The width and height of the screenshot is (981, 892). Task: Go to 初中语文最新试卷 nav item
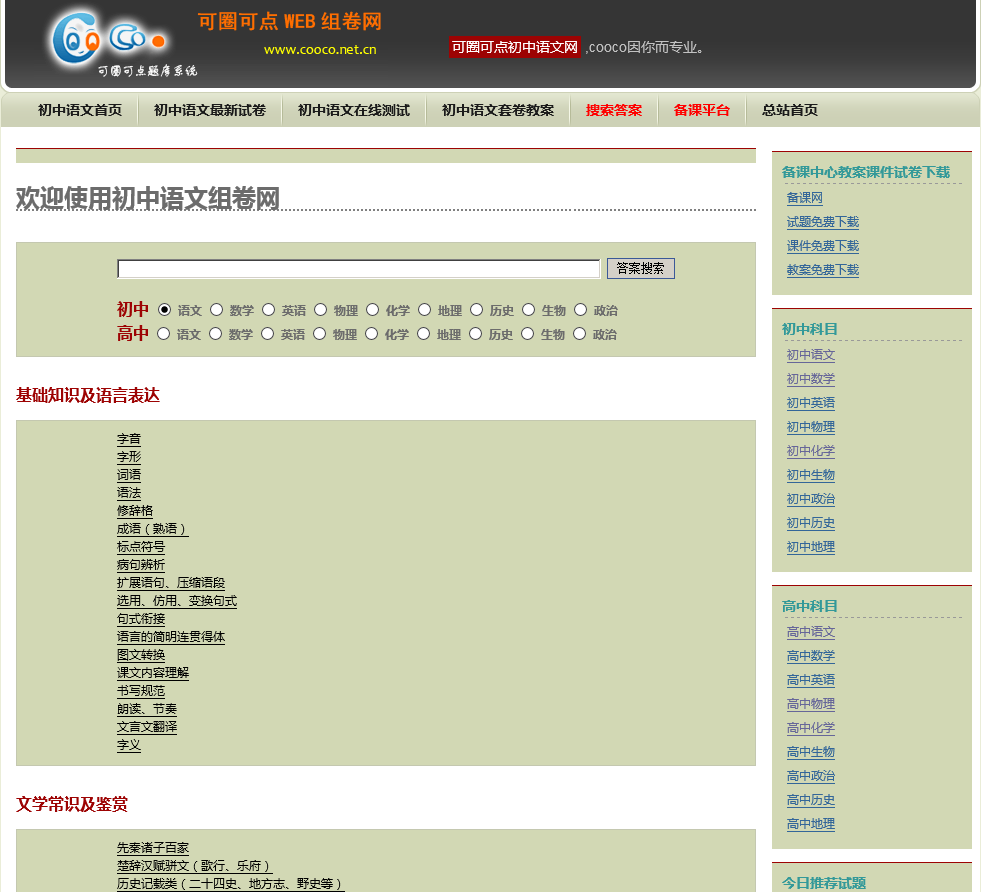(x=210, y=110)
